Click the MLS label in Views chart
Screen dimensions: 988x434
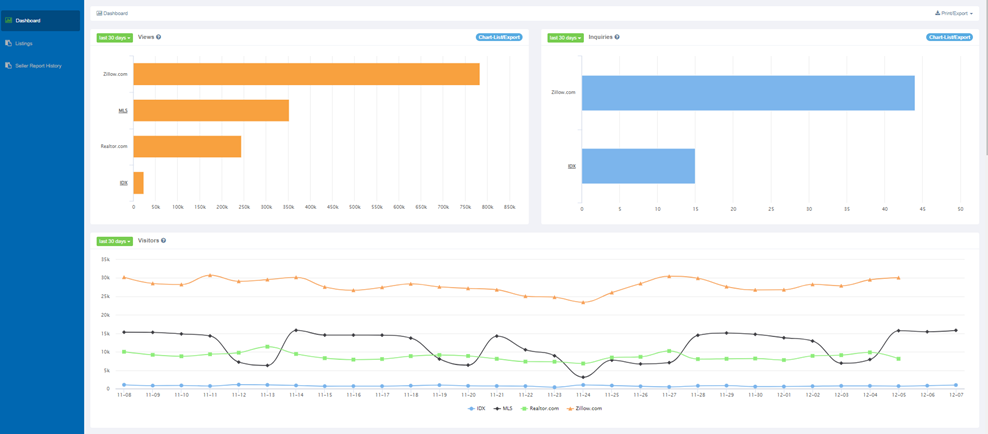point(123,110)
